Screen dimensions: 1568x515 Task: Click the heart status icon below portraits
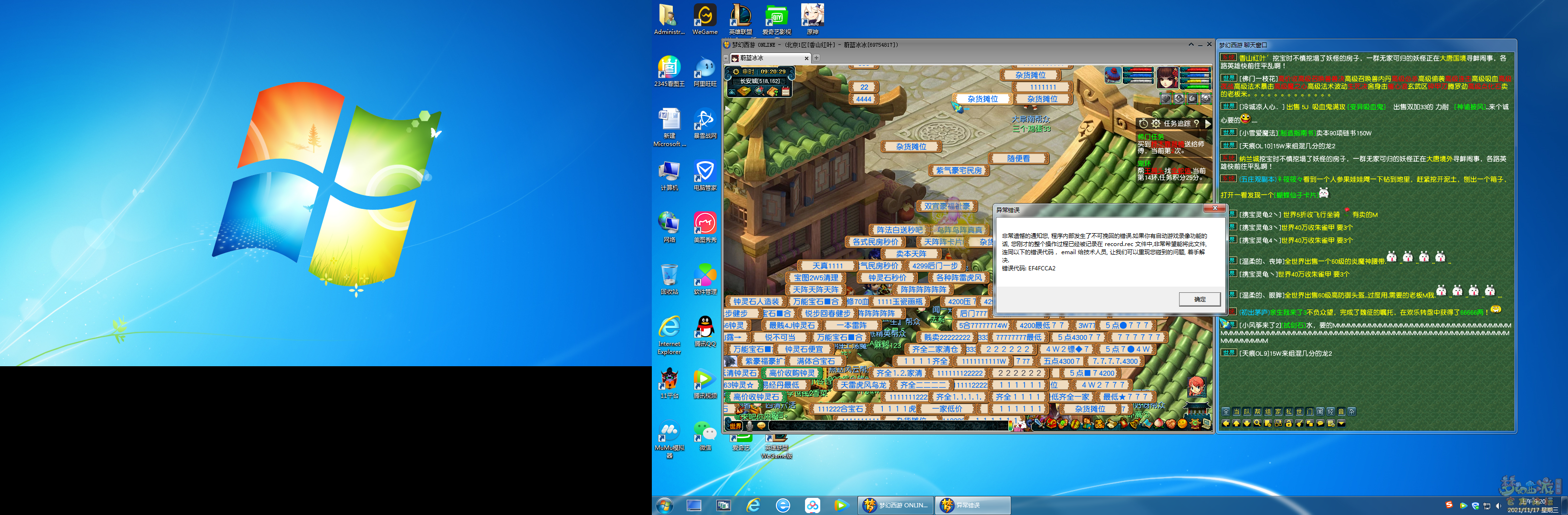point(1166,99)
